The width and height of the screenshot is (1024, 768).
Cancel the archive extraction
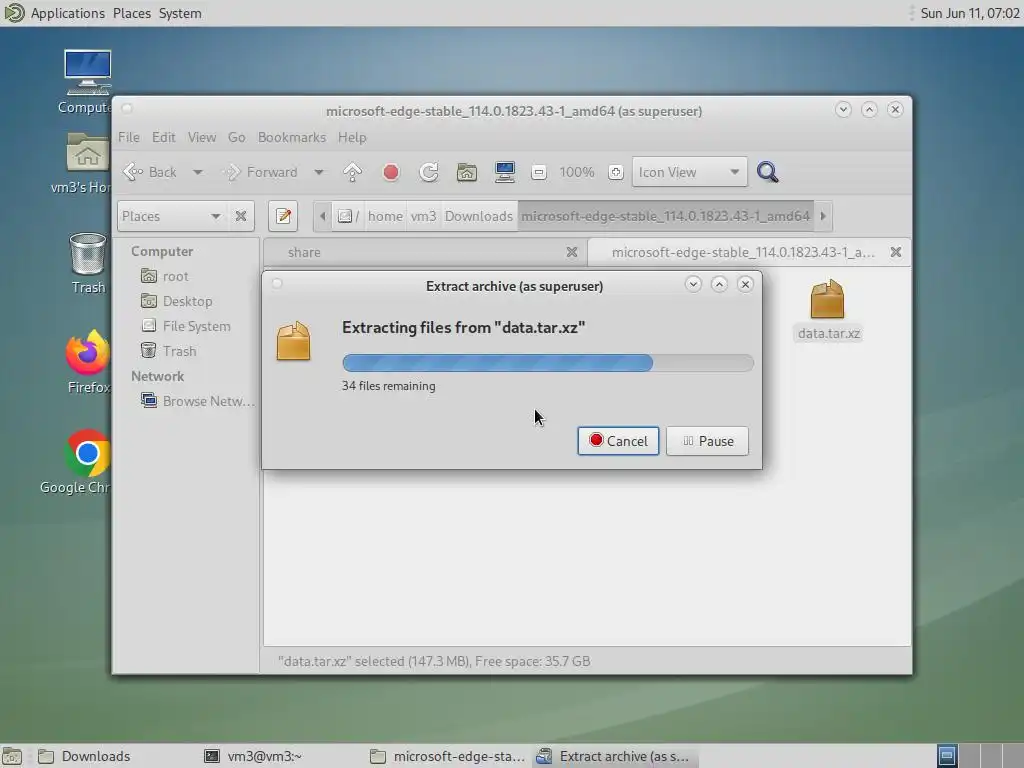point(618,441)
